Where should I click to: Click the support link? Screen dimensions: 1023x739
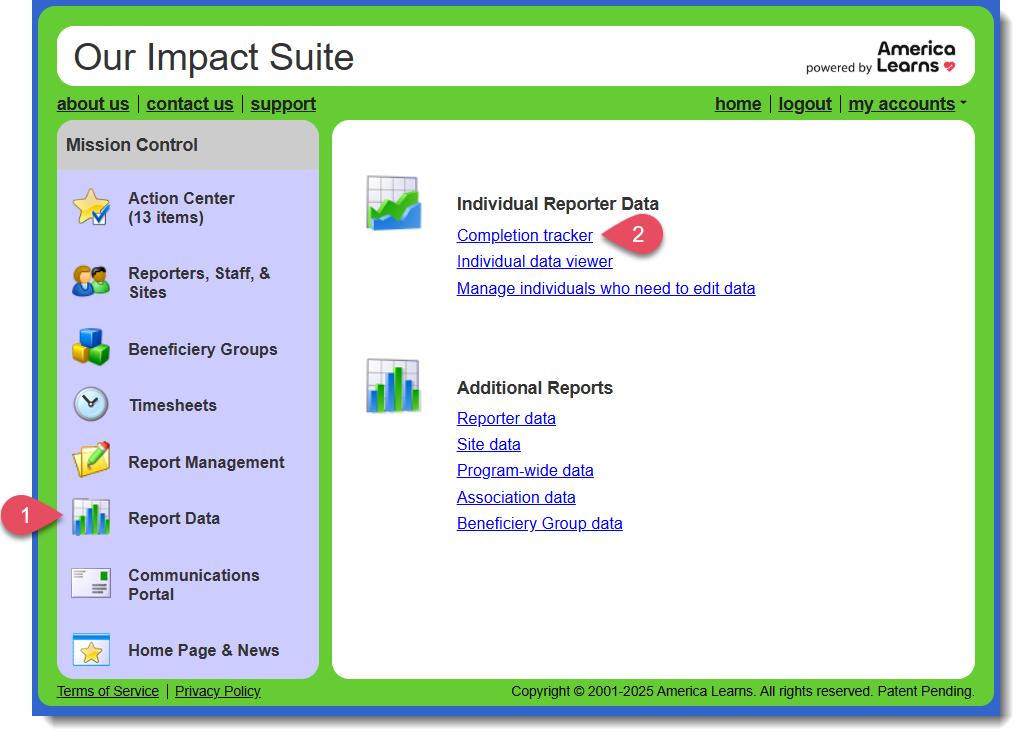coord(283,104)
